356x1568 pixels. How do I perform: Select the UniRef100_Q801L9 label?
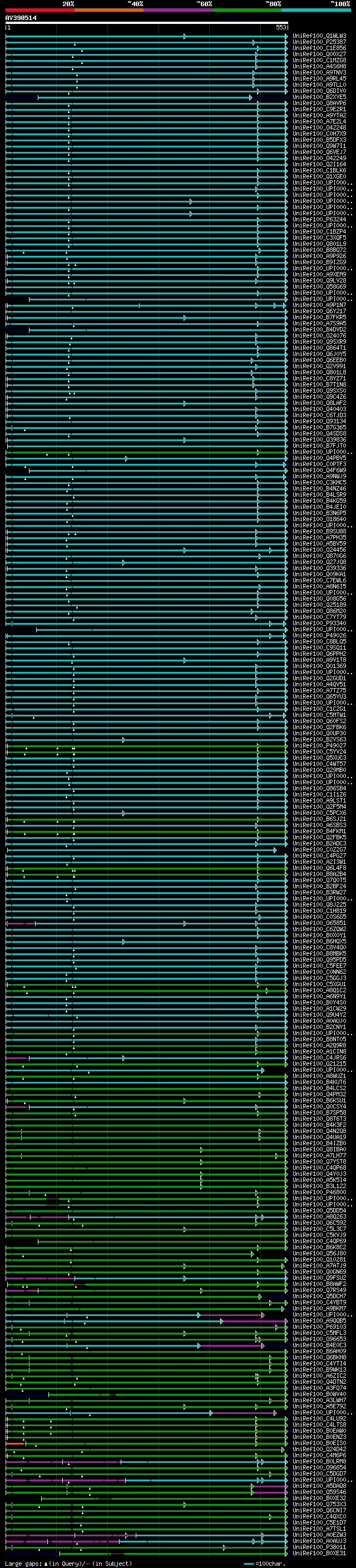click(319, 244)
